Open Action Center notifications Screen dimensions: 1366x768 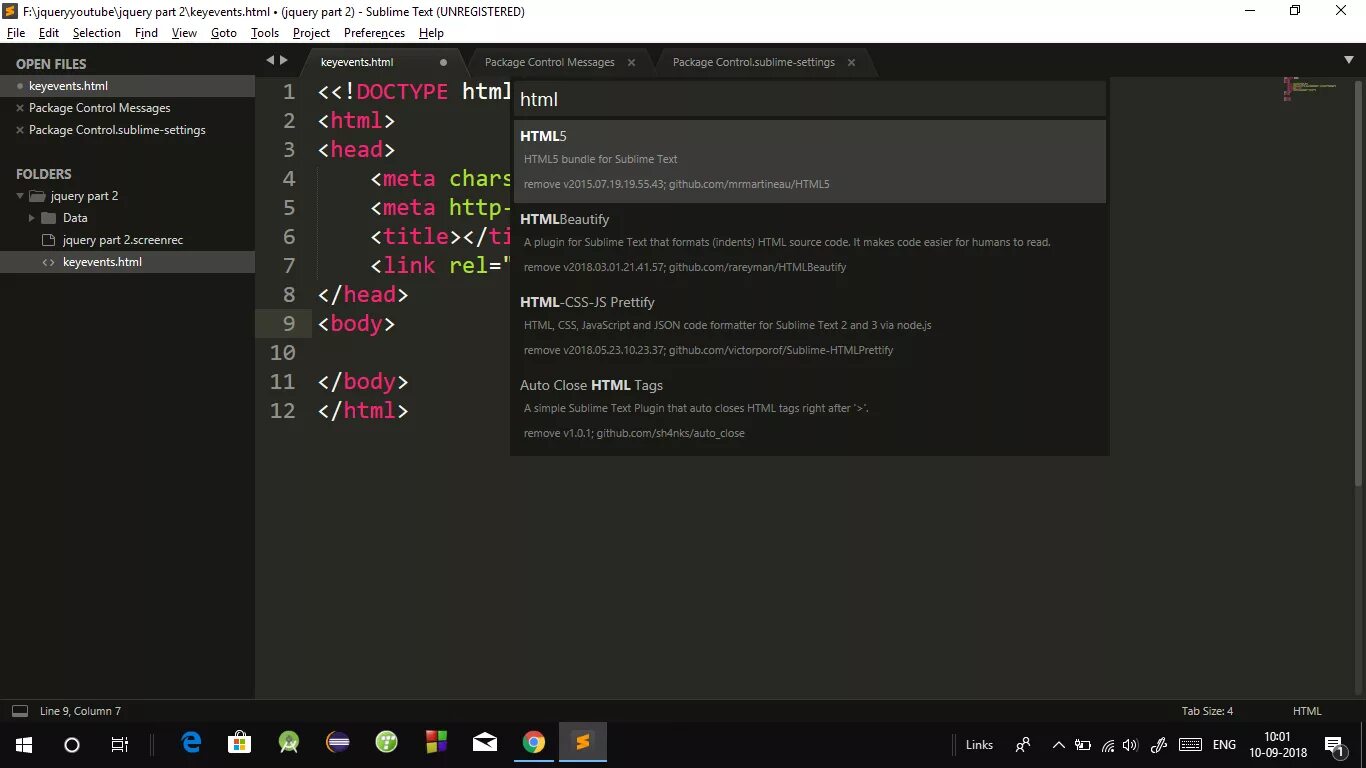1334,745
